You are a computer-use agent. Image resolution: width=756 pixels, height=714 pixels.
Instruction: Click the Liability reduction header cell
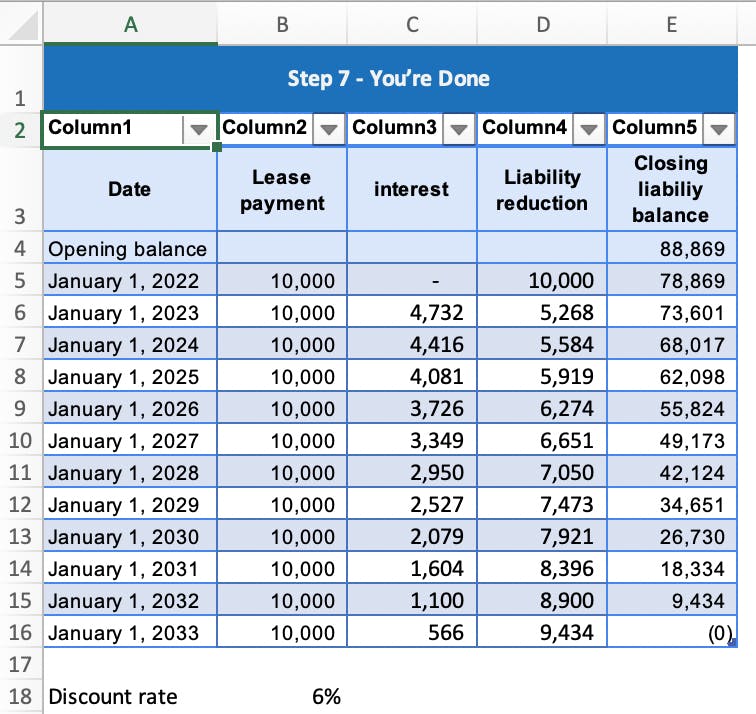click(x=542, y=190)
